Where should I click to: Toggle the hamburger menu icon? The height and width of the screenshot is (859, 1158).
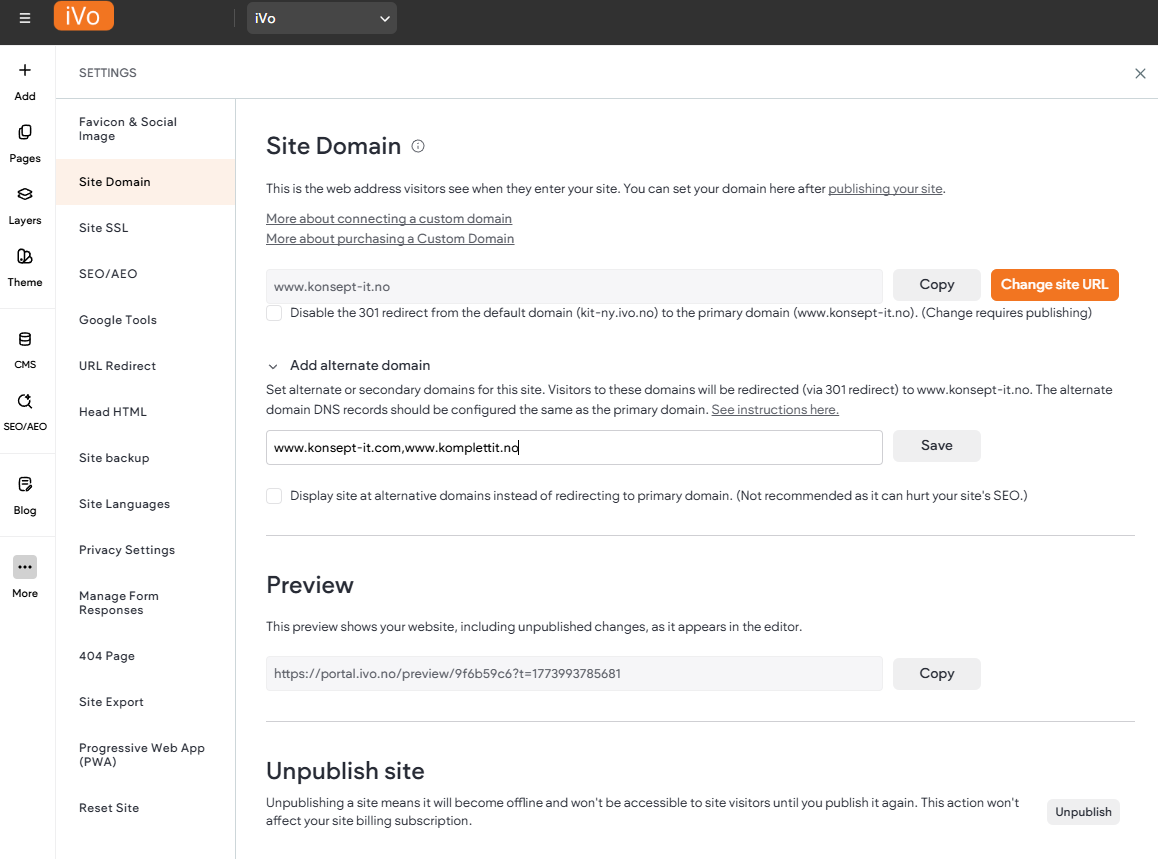pyautogui.click(x=25, y=18)
